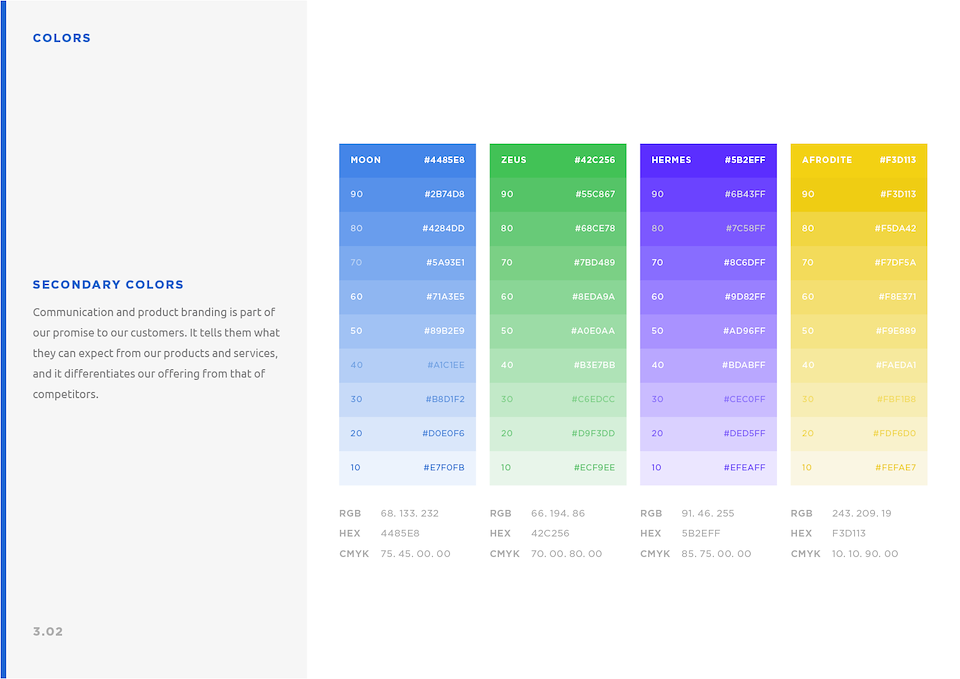
Task: Click Afrodite CMYK value 10. 10. 90. 00
Action: [x=865, y=554]
